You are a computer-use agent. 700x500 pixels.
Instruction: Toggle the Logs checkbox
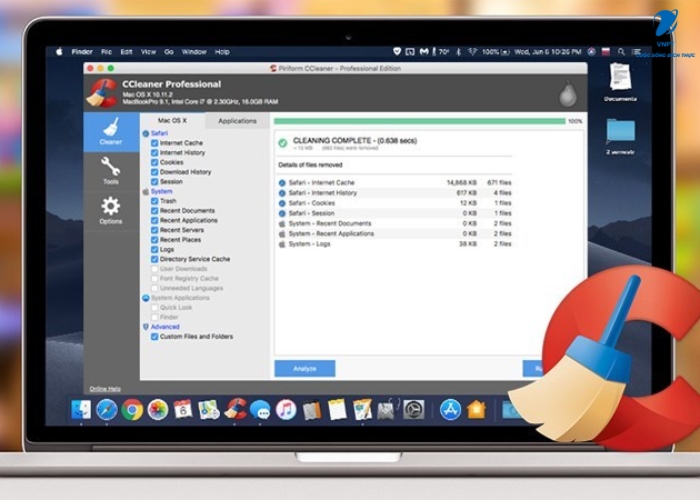point(154,250)
